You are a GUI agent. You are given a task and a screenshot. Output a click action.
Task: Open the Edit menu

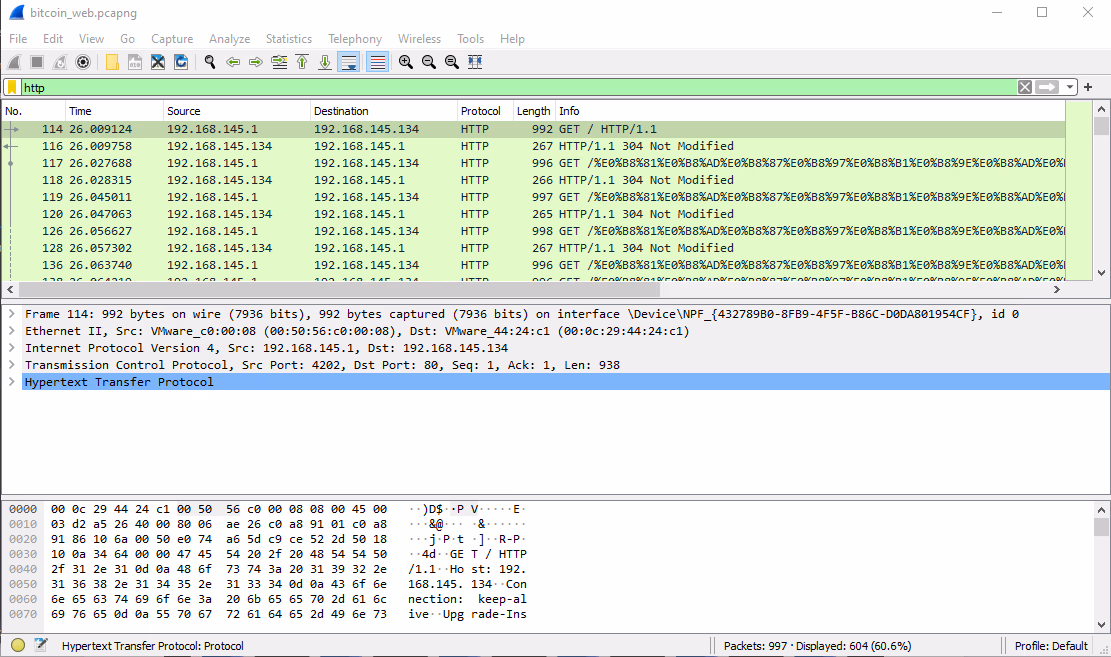[52, 39]
